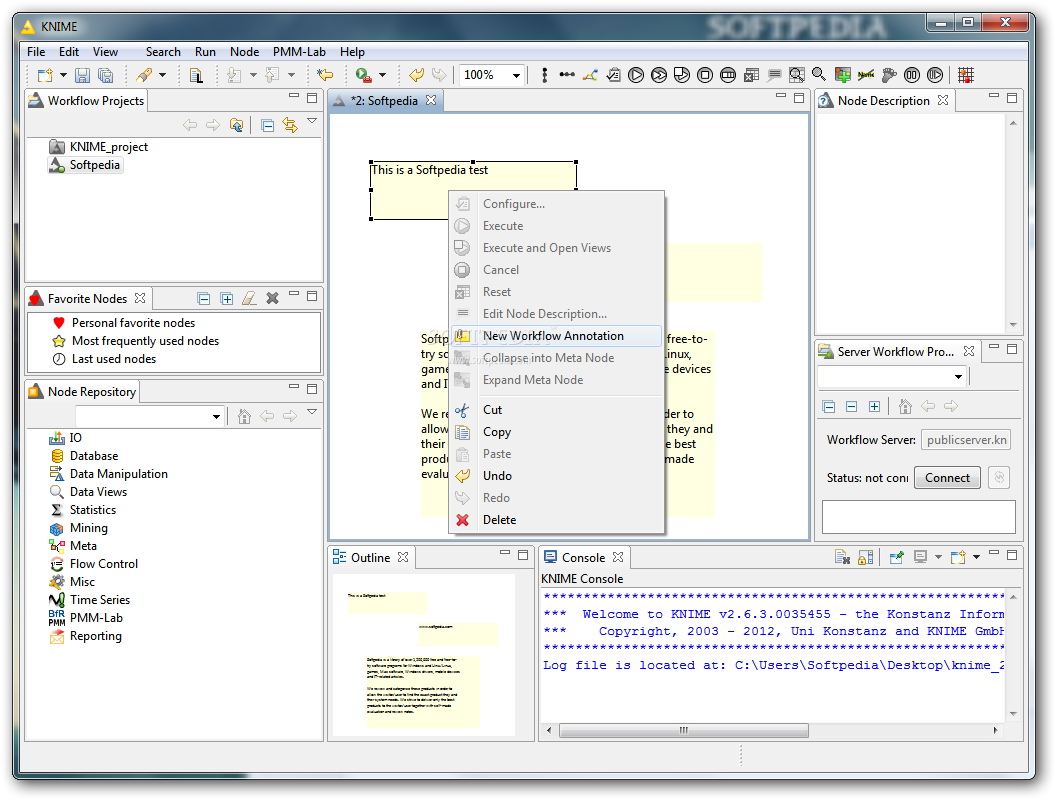Open the Node menu
Viewport: 1056px width, 800px height.
244,52
